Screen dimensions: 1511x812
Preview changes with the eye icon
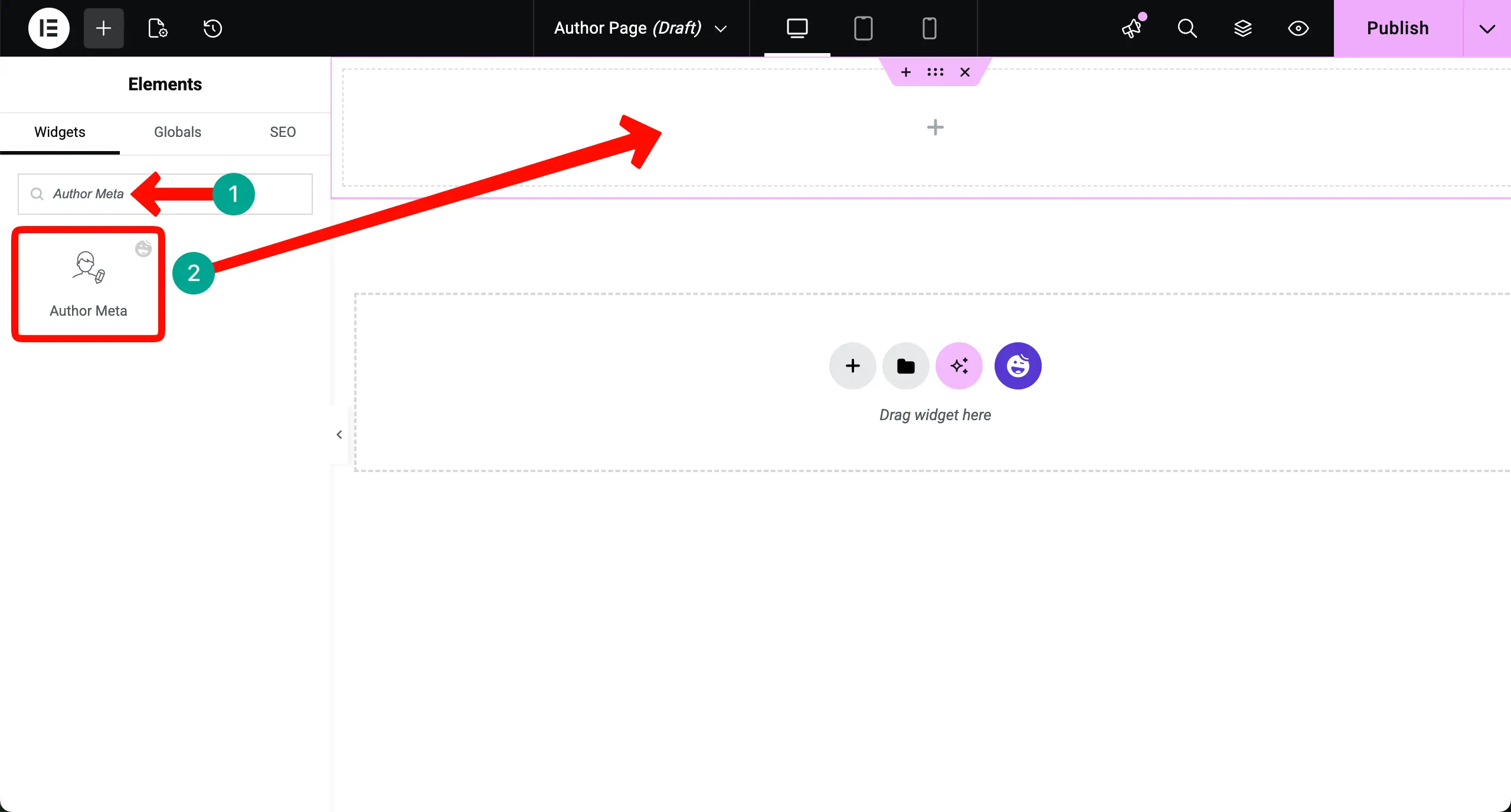[x=1299, y=28]
